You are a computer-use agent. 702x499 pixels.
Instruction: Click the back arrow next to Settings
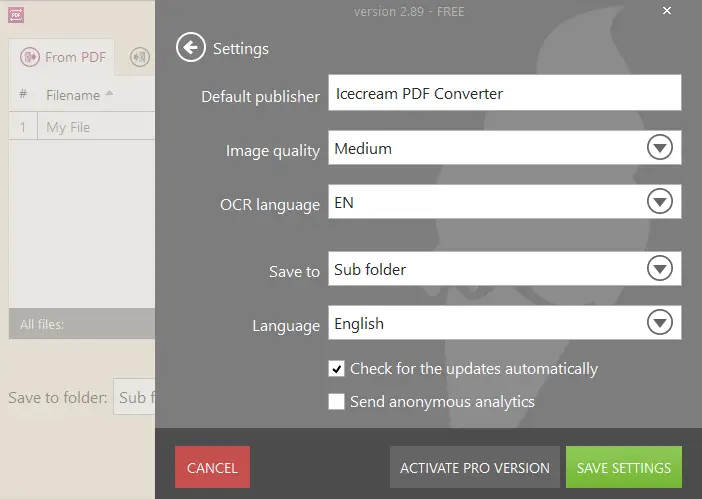click(190, 47)
